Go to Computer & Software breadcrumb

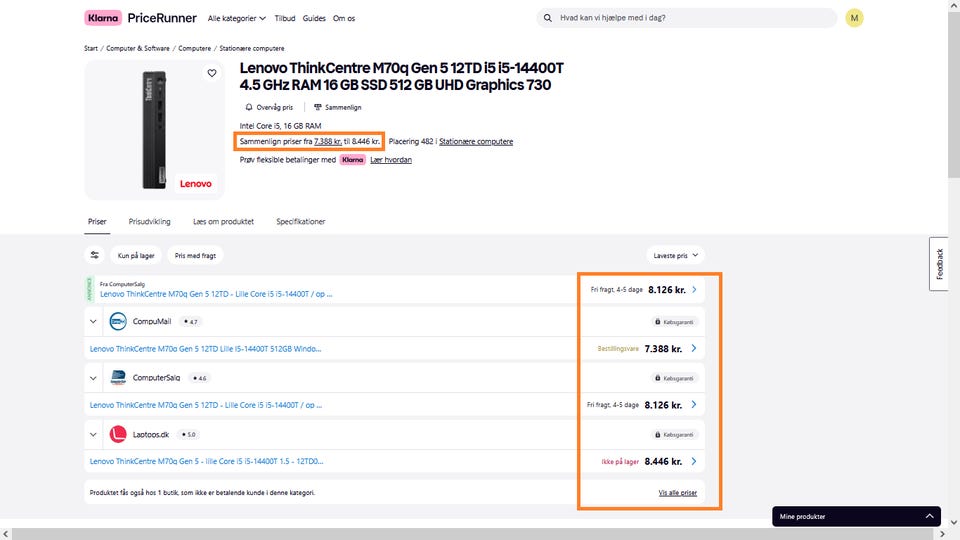(x=138, y=48)
